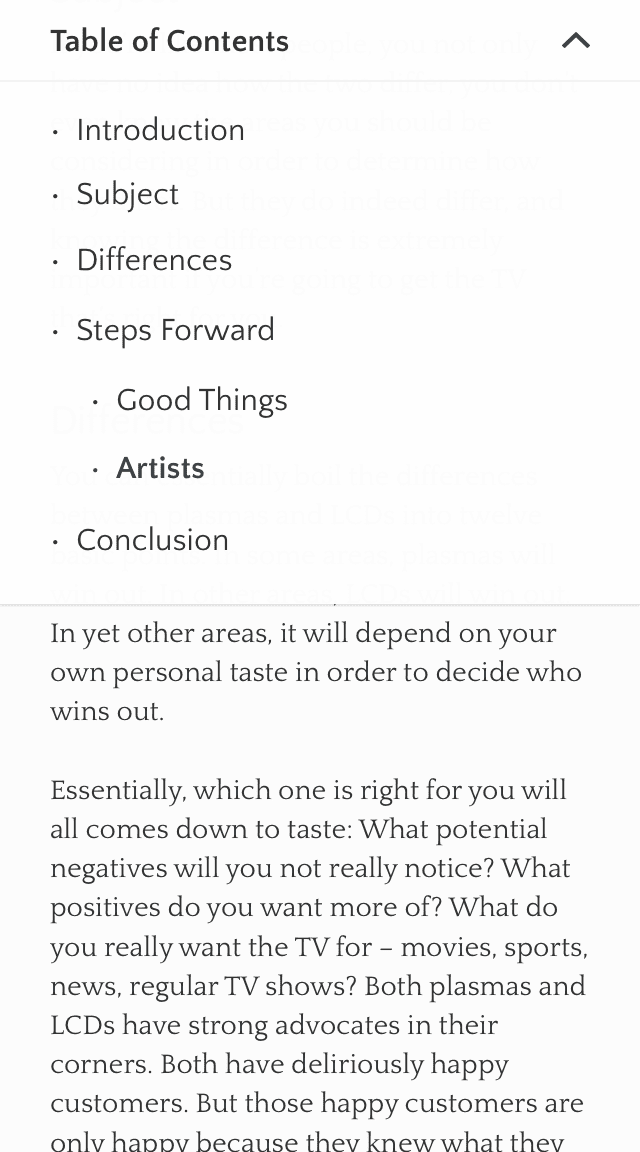The image size is (640, 1152).
Task: Collapse the Table of Contents chevron
Action: point(576,41)
